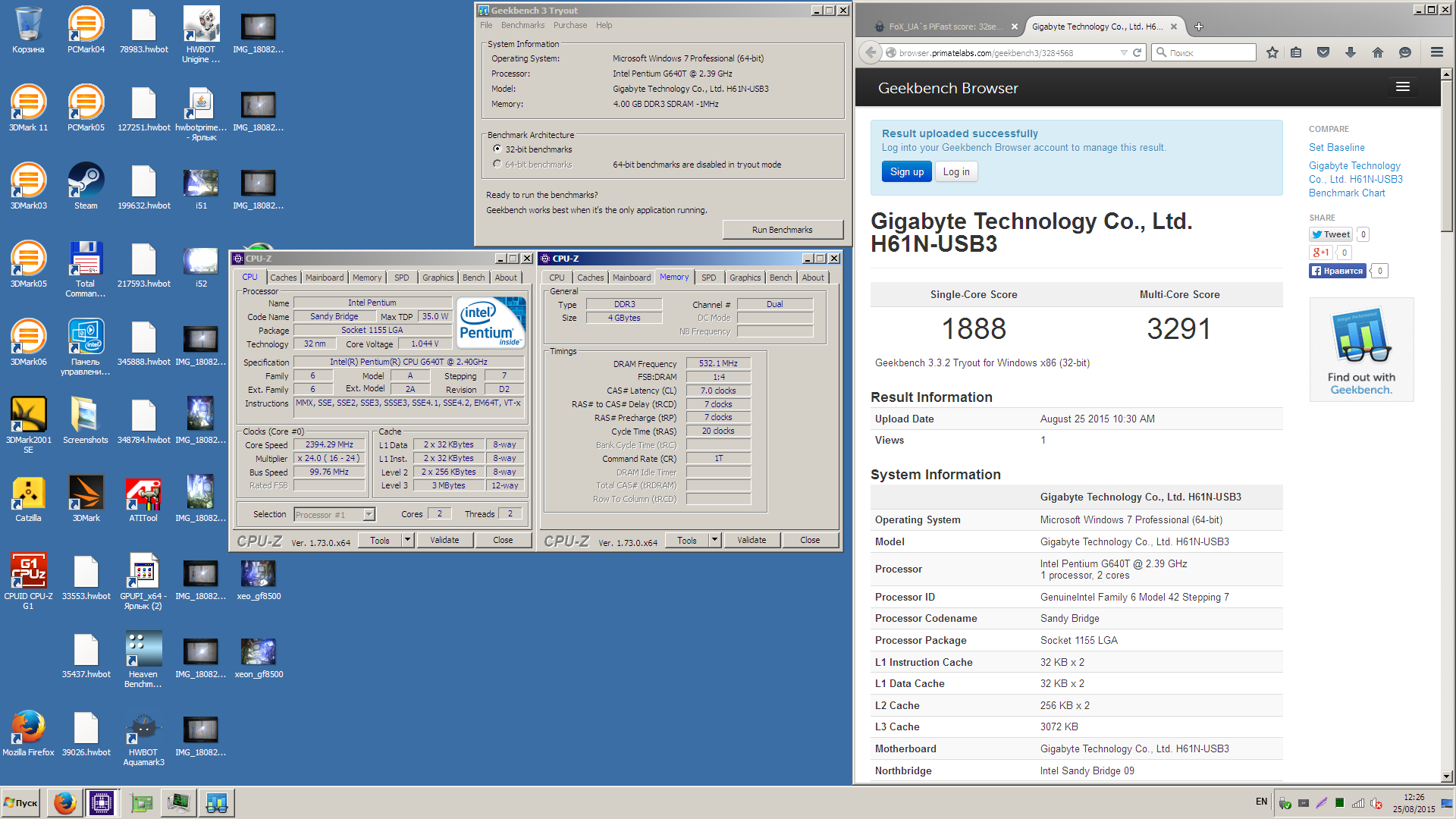Image resolution: width=1456 pixels, height=819 pixels.
Task: Select 32-bit benchmarks radio button
Action: pos(497,149)
